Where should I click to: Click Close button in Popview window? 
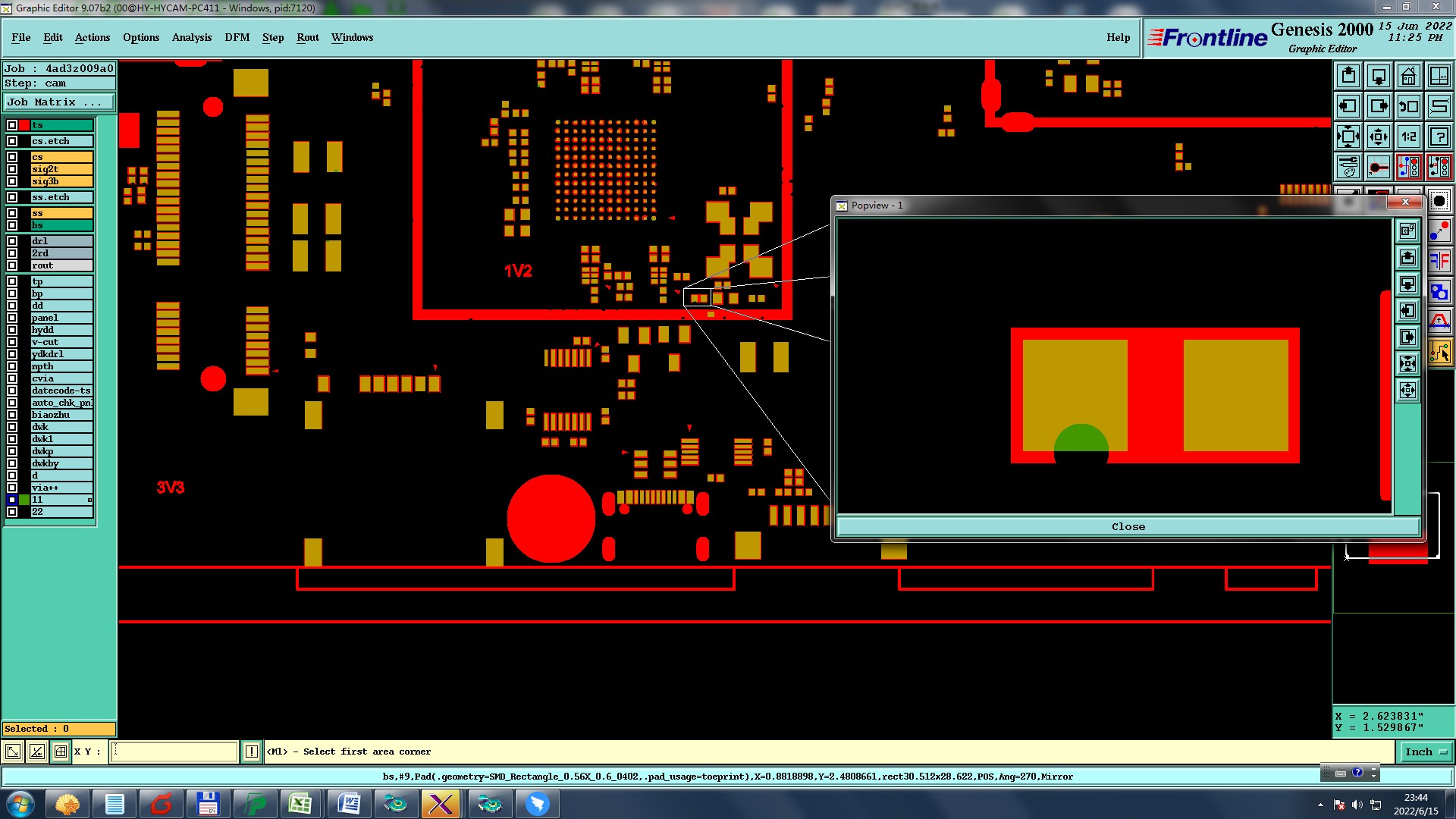[x=1128, y=526]
